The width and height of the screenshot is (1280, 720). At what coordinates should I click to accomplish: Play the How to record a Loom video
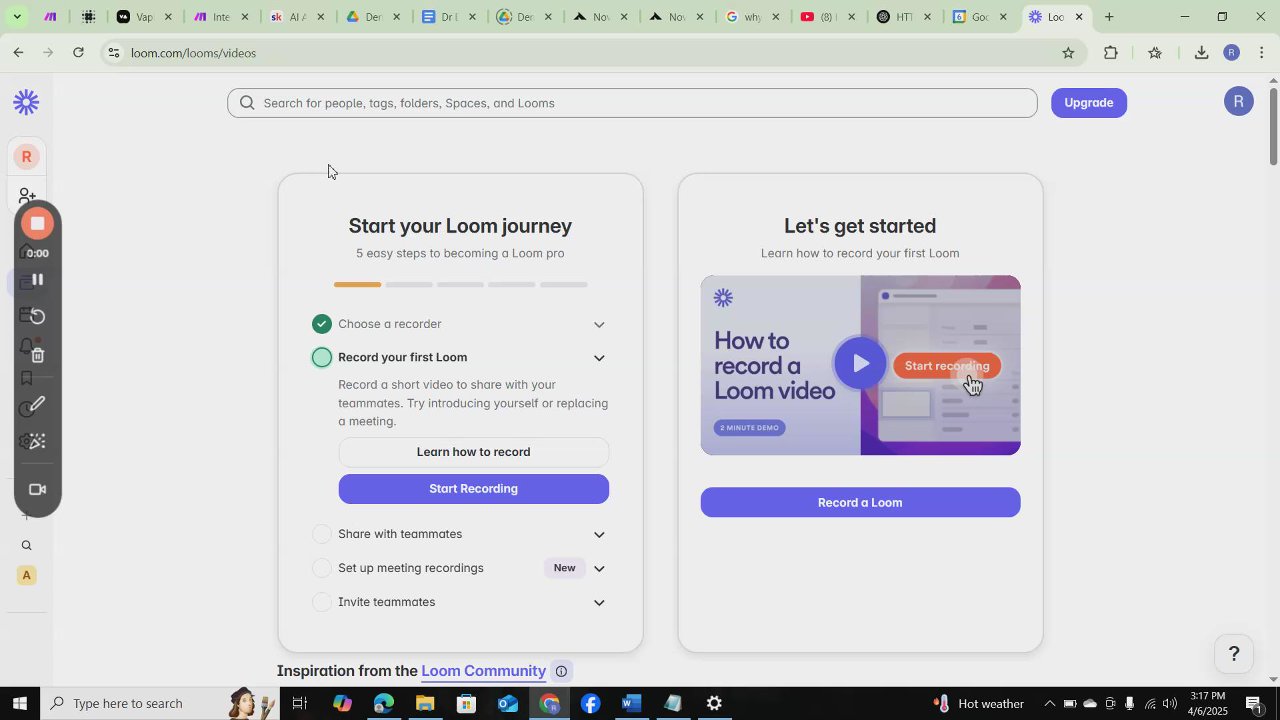pyautogui.click(x=860, y=364)
